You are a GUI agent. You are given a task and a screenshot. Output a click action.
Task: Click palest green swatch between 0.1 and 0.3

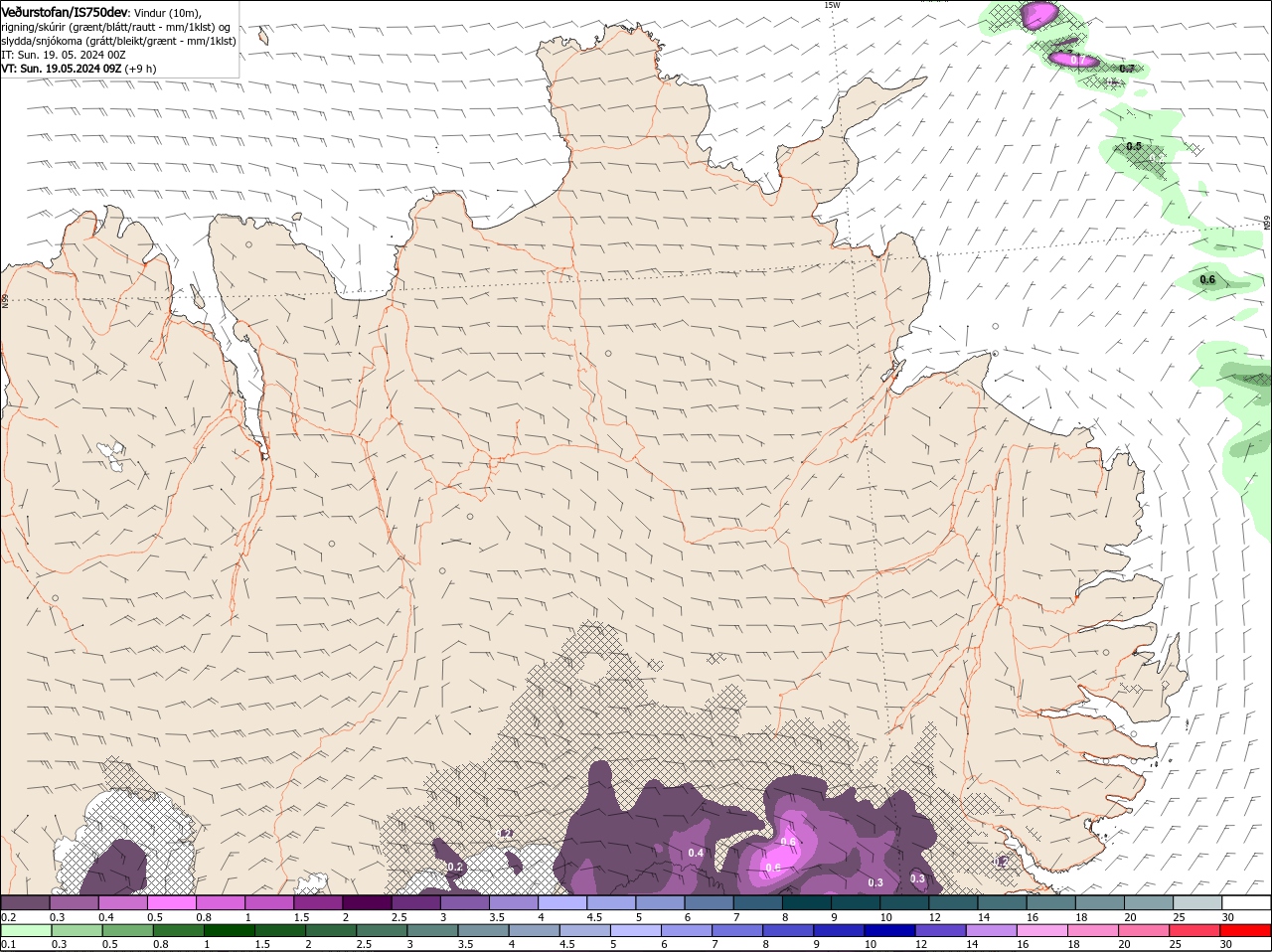pyautogui.click(x=25, y=930)
